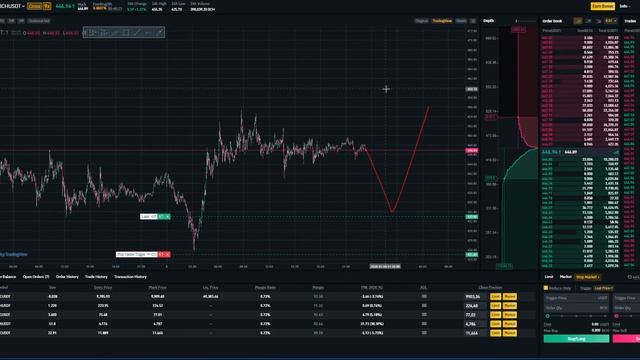Click the Cross margin mode button
Image resolution: width=640 pixels, height=360 pixels.
point(34,6)
